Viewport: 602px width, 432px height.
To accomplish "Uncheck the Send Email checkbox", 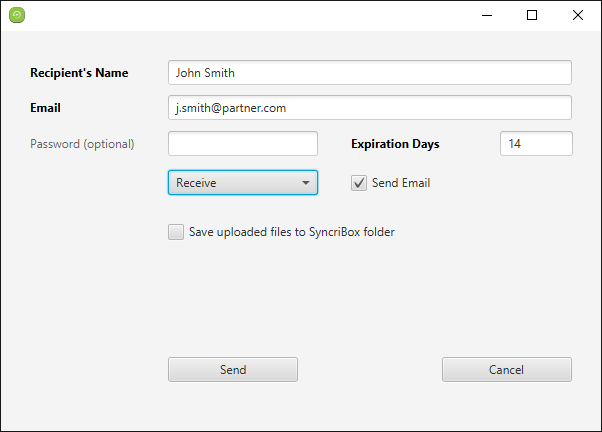I will [359, 183].
